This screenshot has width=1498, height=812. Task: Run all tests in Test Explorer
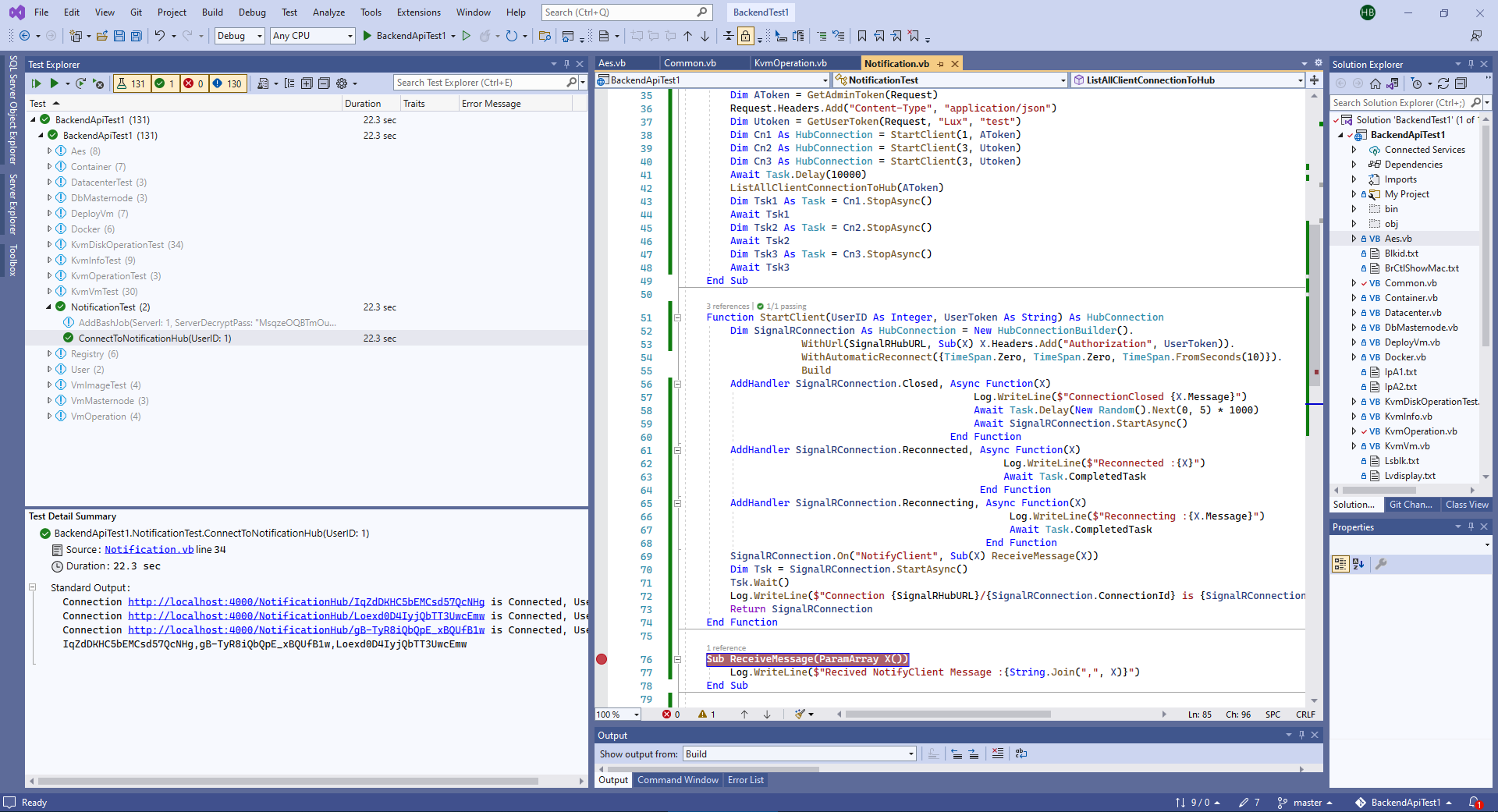tap(36, 83)
